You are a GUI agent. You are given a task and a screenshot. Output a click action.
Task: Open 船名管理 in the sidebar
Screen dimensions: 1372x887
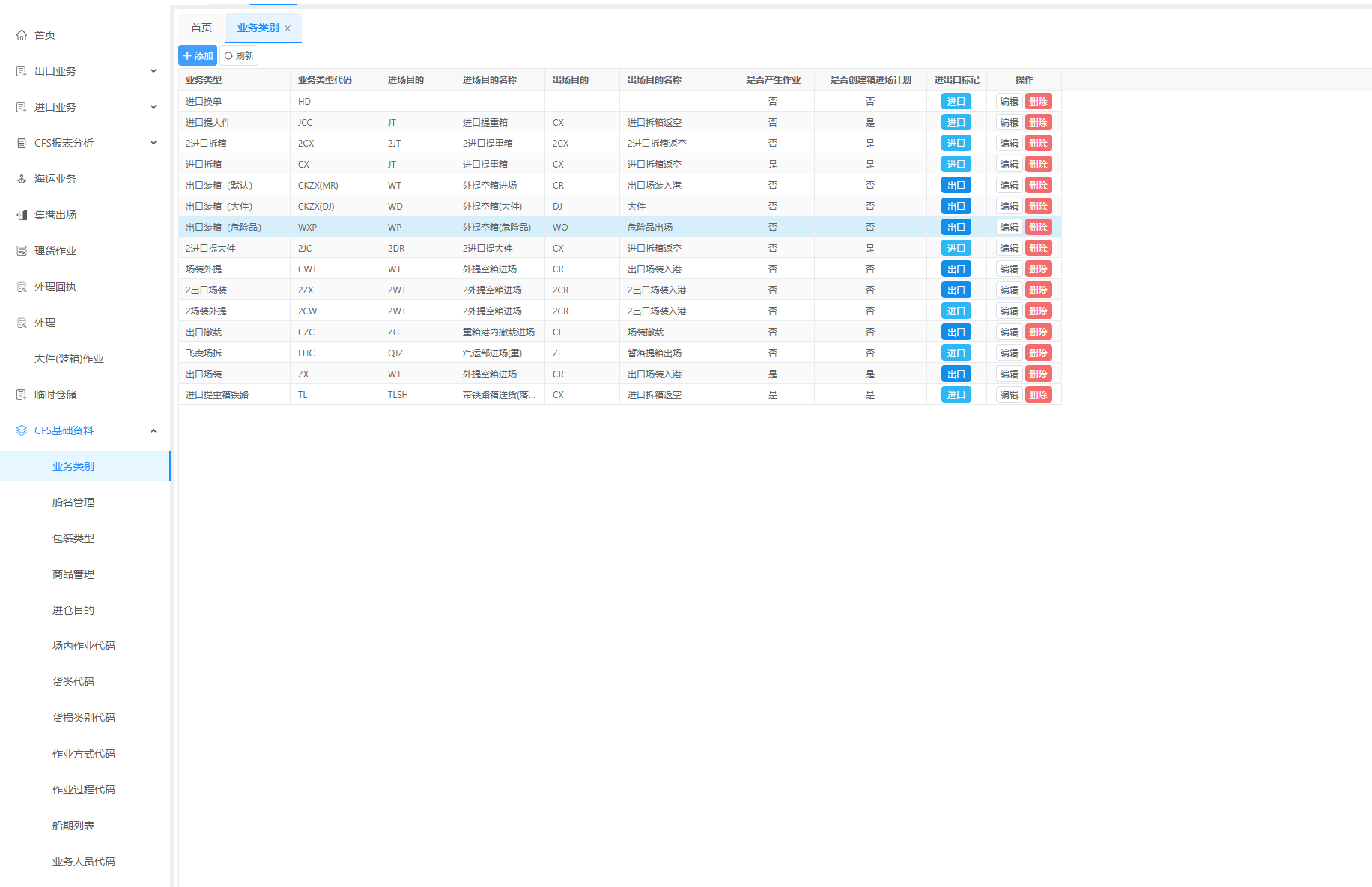click(x=73, y=502)
